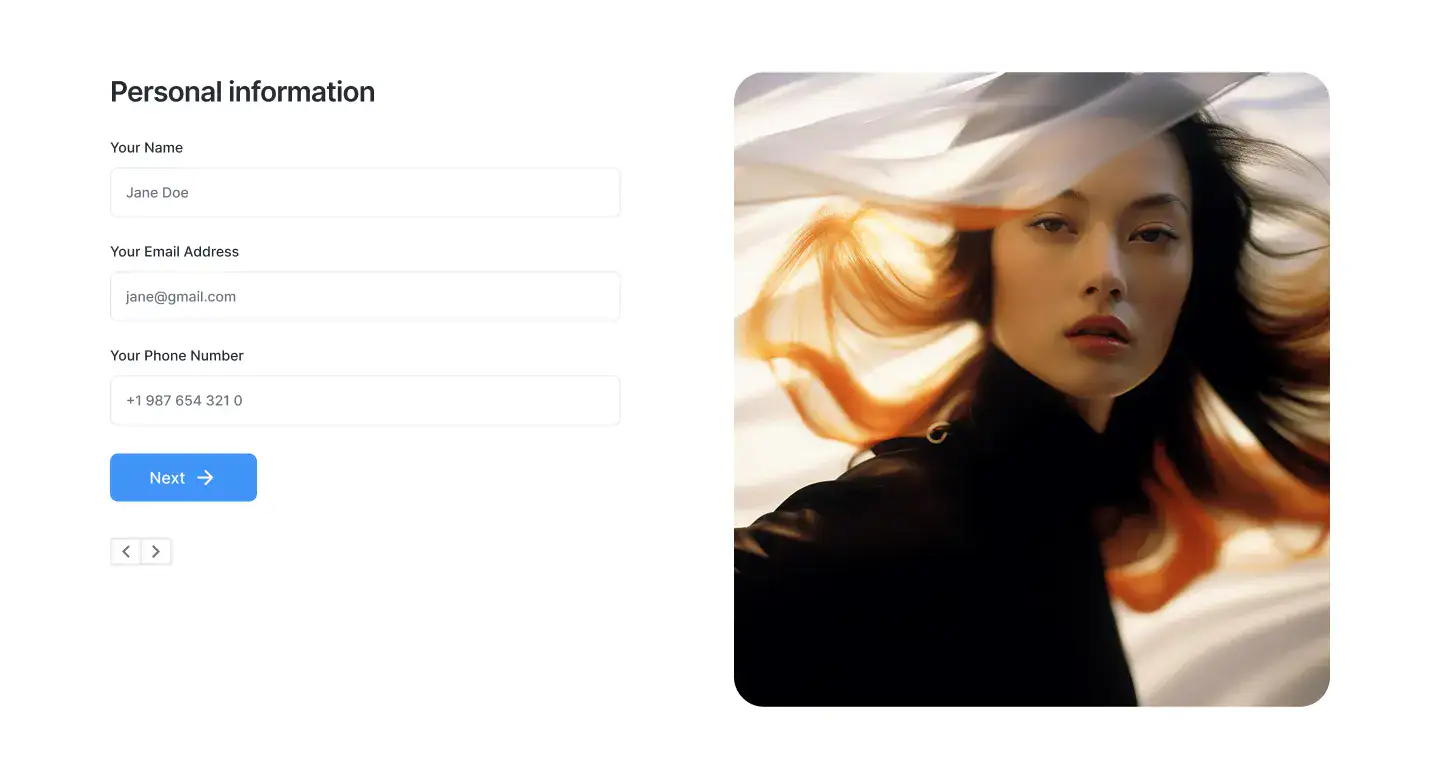Click the "Your Phone Number" field label

(177, 355)
